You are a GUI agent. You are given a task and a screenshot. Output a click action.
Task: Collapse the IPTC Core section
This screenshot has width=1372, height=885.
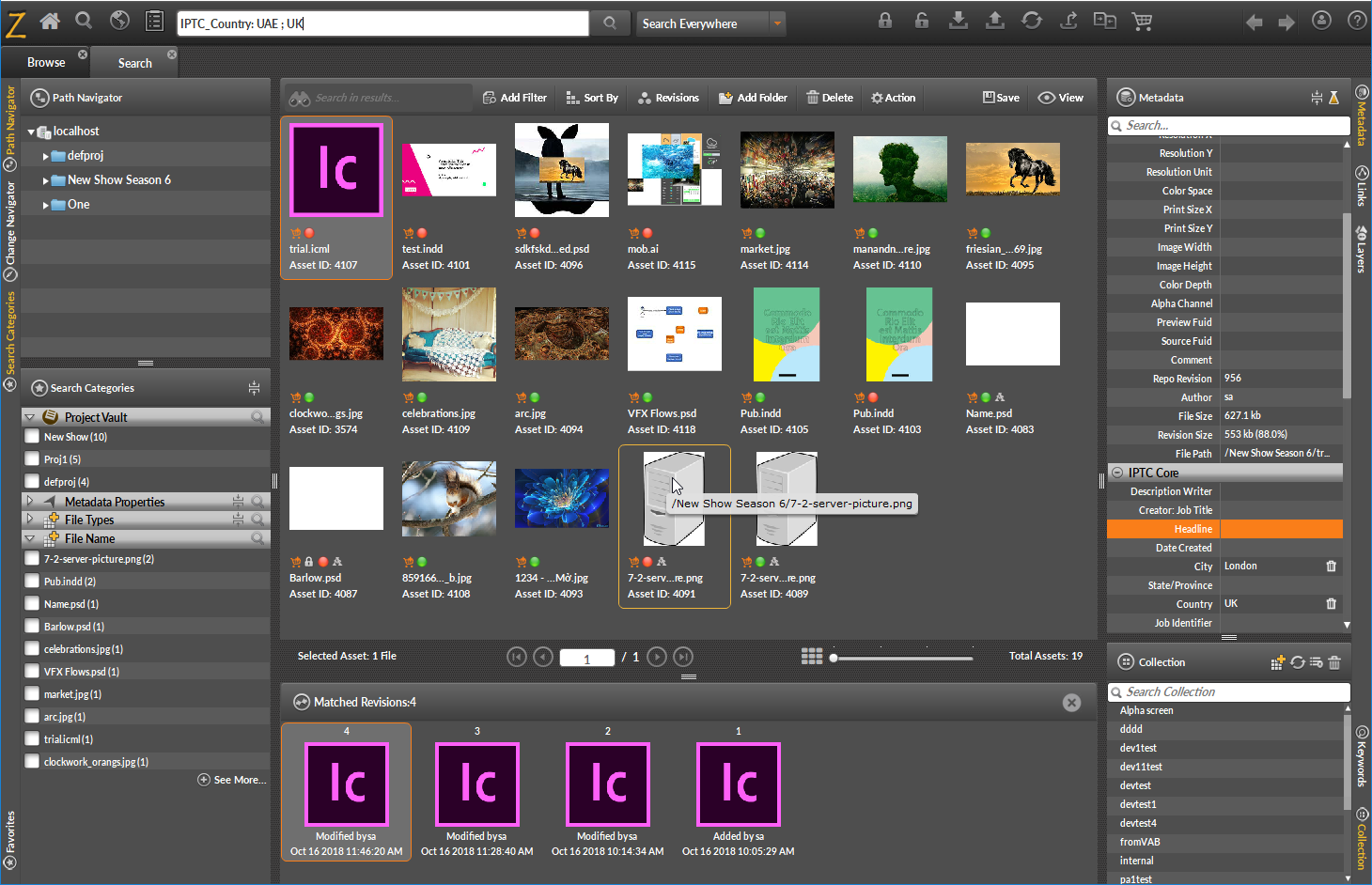click(1117, 473)
